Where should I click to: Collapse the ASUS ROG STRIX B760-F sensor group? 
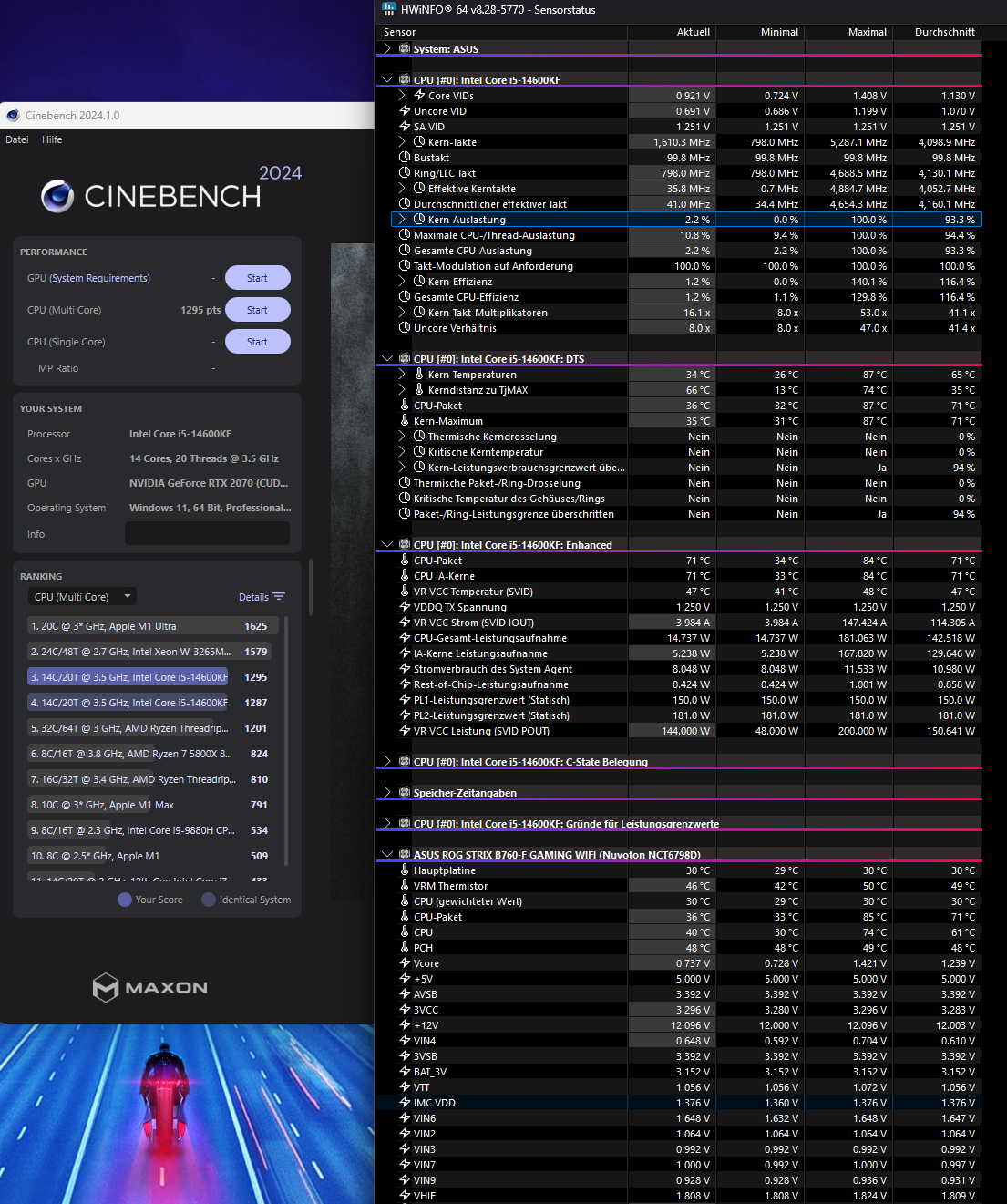coord(387,855)
